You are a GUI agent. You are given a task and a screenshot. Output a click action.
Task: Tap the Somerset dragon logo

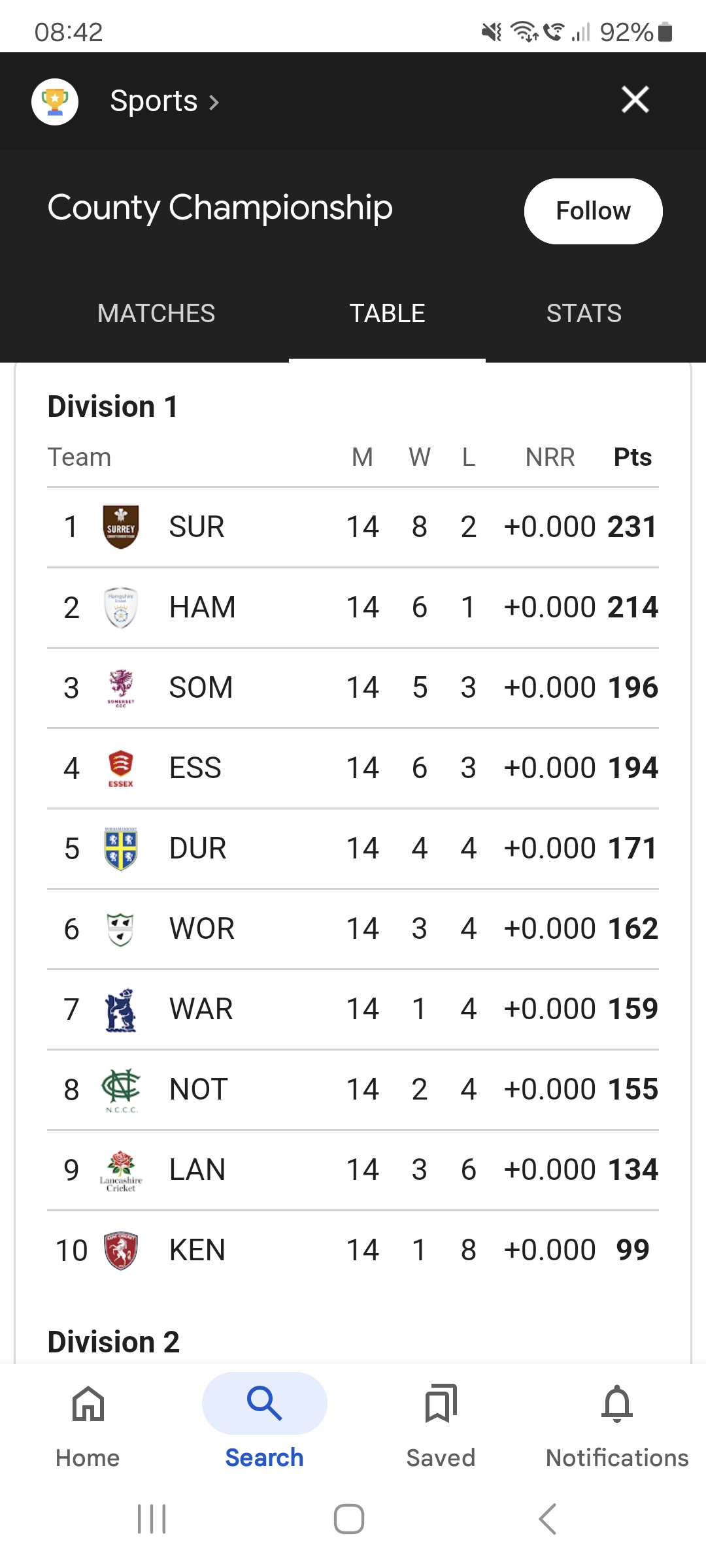click(121, 688)
